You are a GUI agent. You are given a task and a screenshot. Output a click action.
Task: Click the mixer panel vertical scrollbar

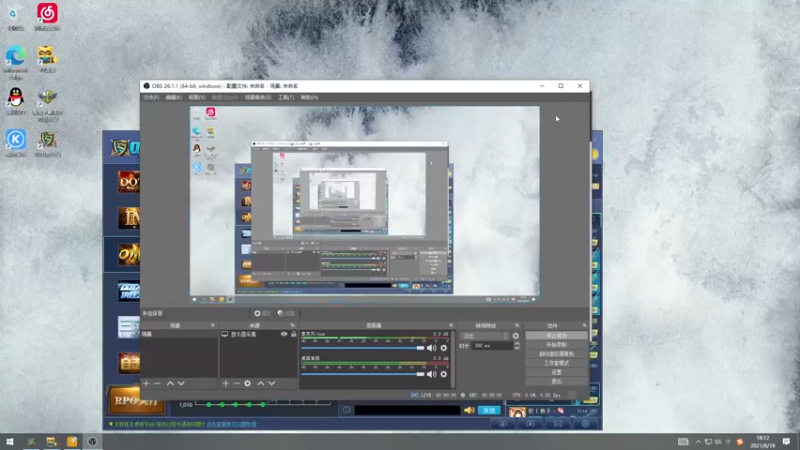pyautogui.click(x=453, y=359)
